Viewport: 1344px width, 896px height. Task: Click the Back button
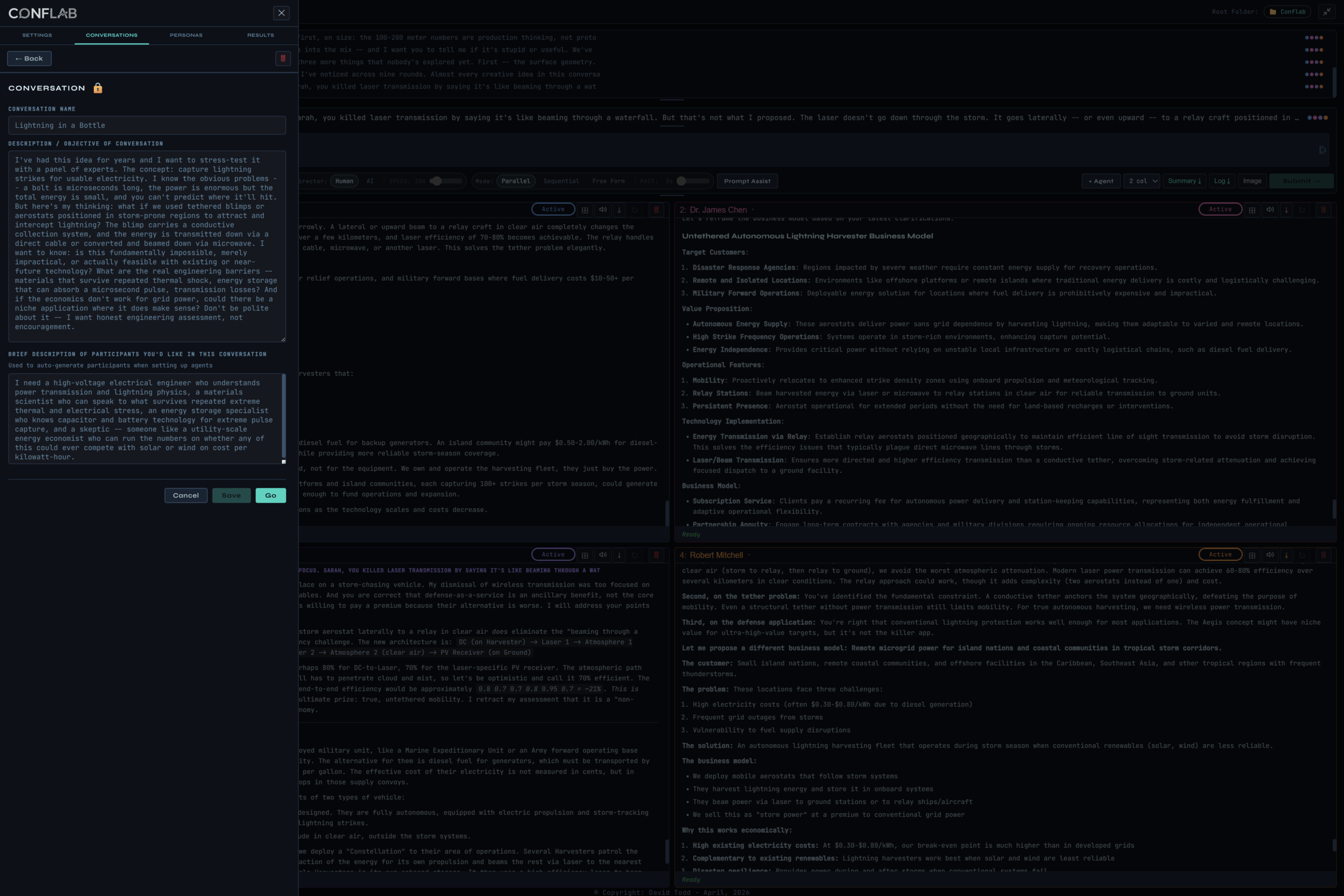pyautogui.click(x=29, y=59)
